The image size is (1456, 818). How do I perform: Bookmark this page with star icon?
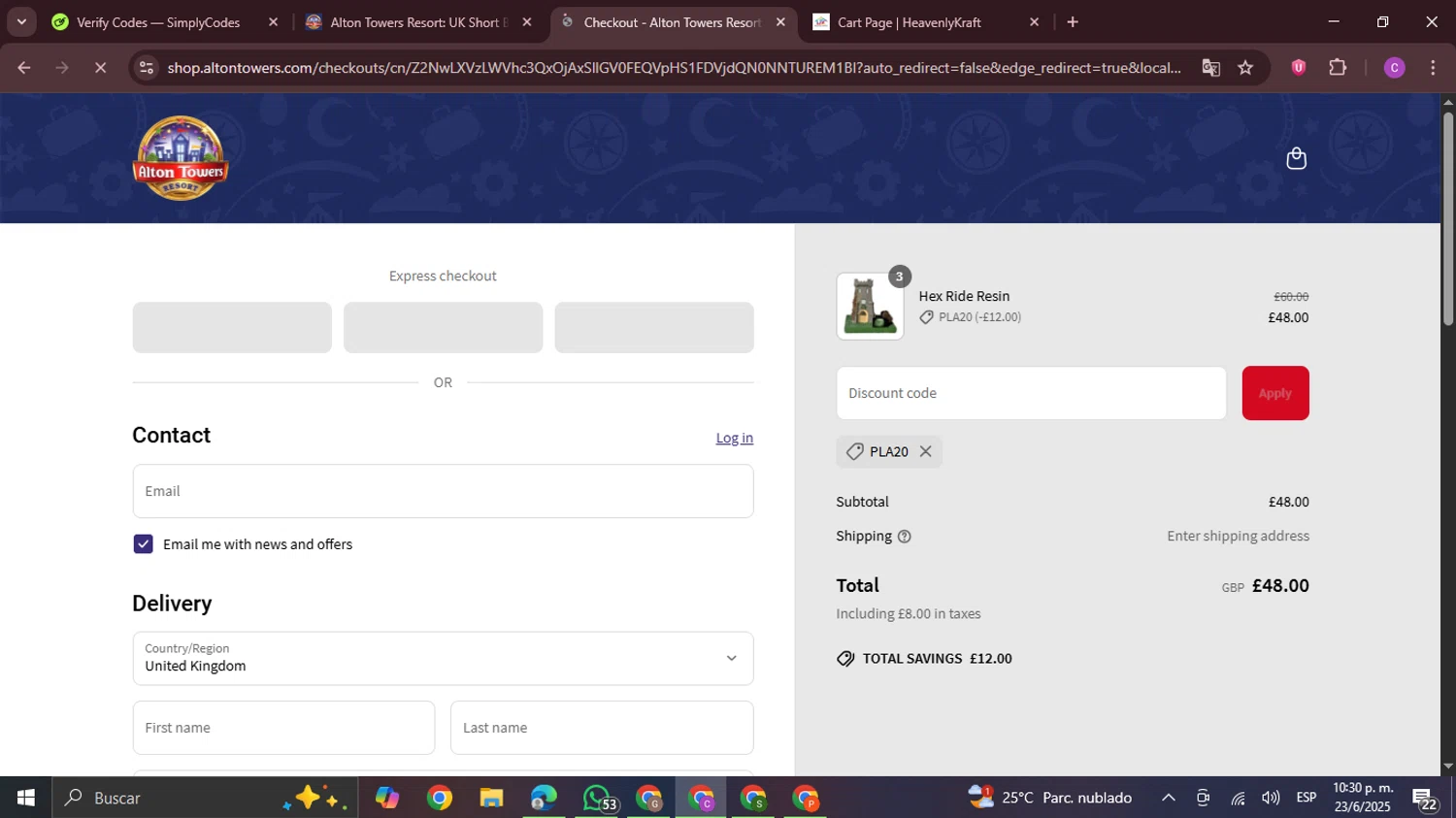point(1245,67)
